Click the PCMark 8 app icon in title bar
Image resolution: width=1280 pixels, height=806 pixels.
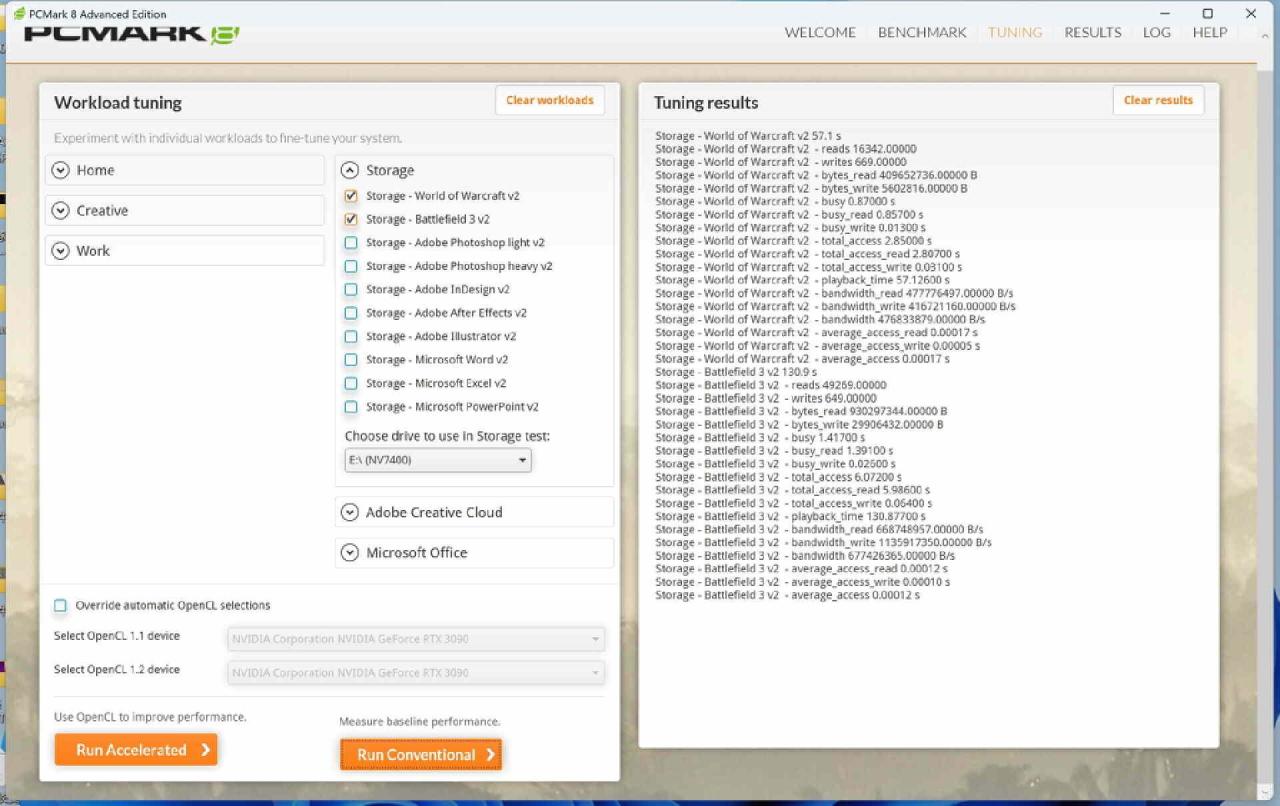[19, 14]
